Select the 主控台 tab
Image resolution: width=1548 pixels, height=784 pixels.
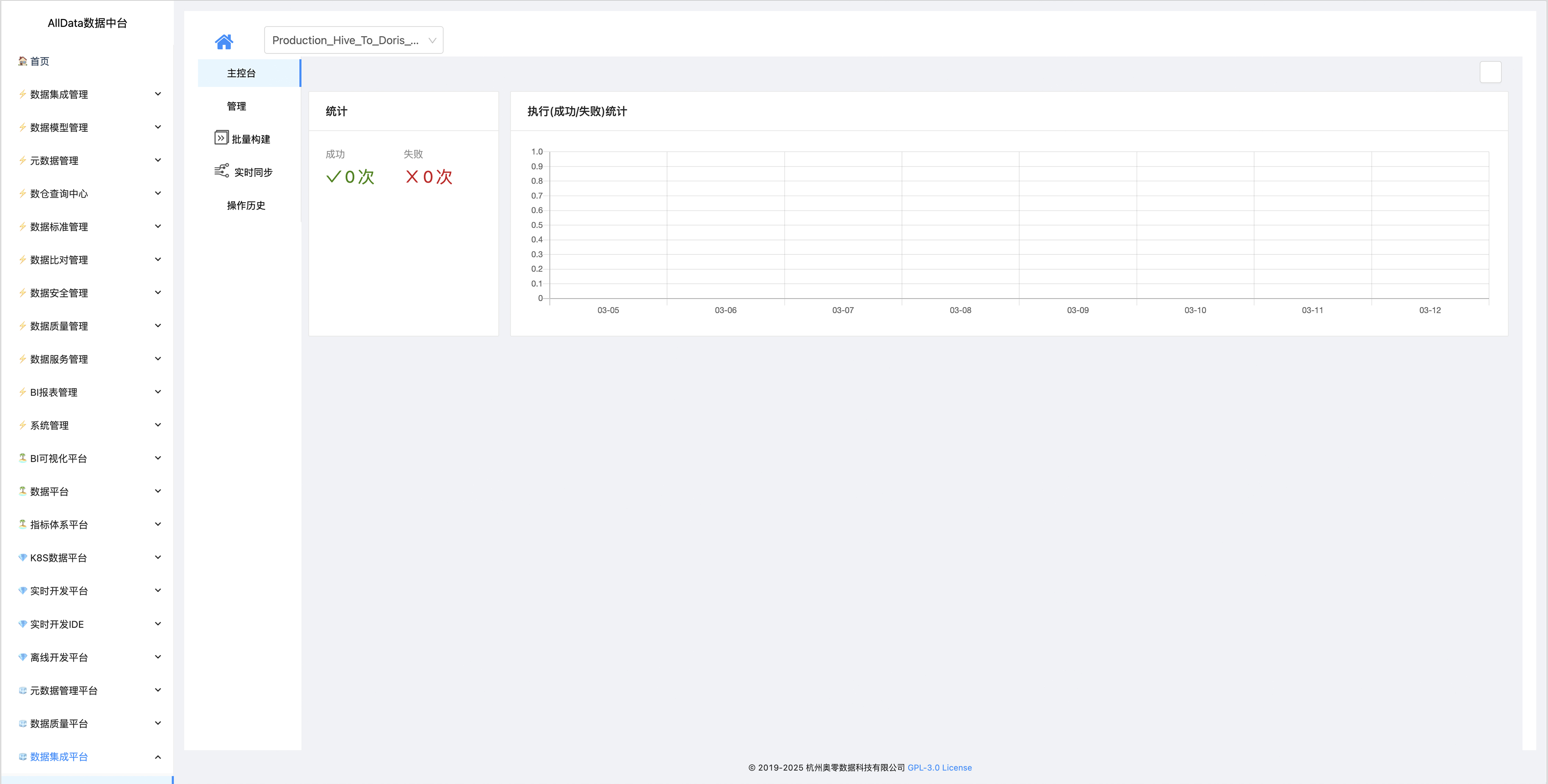pos(242,73)
